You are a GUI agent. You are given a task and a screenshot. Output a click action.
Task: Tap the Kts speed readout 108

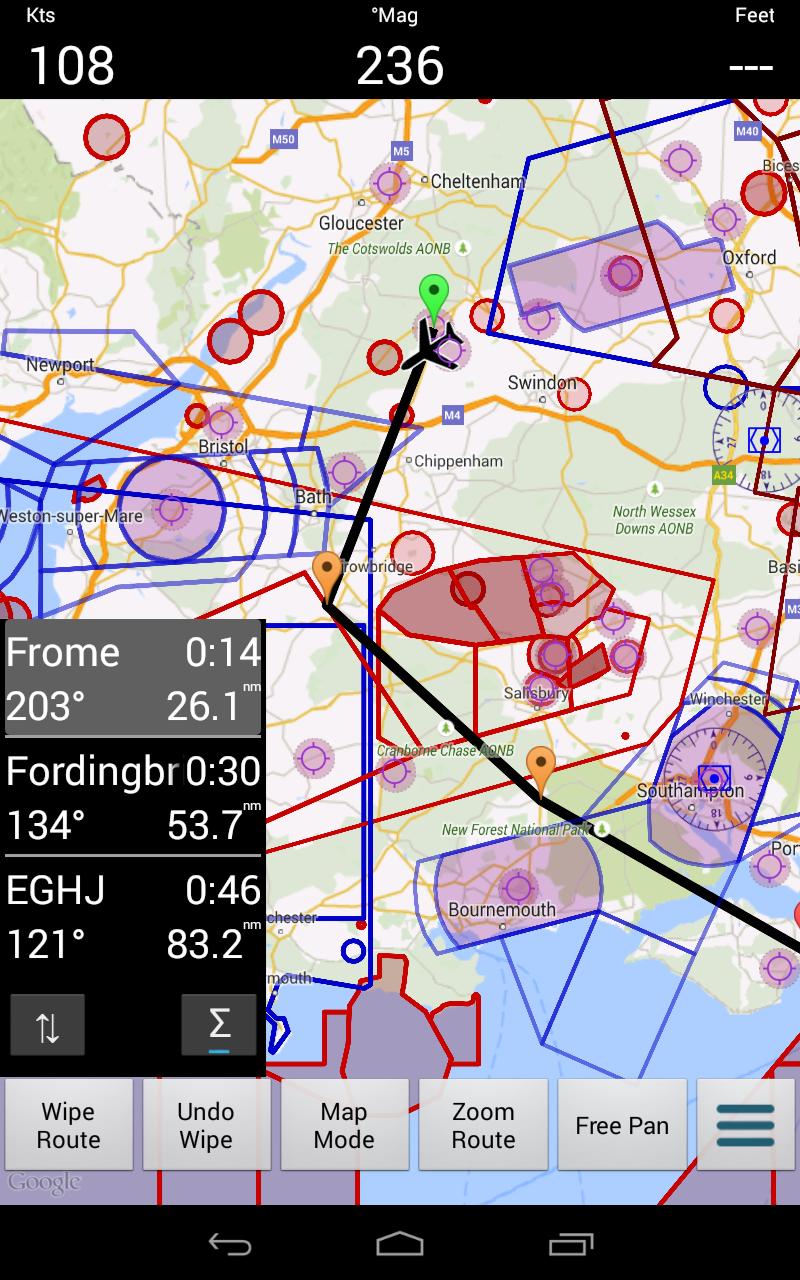(x=71, y=66)
